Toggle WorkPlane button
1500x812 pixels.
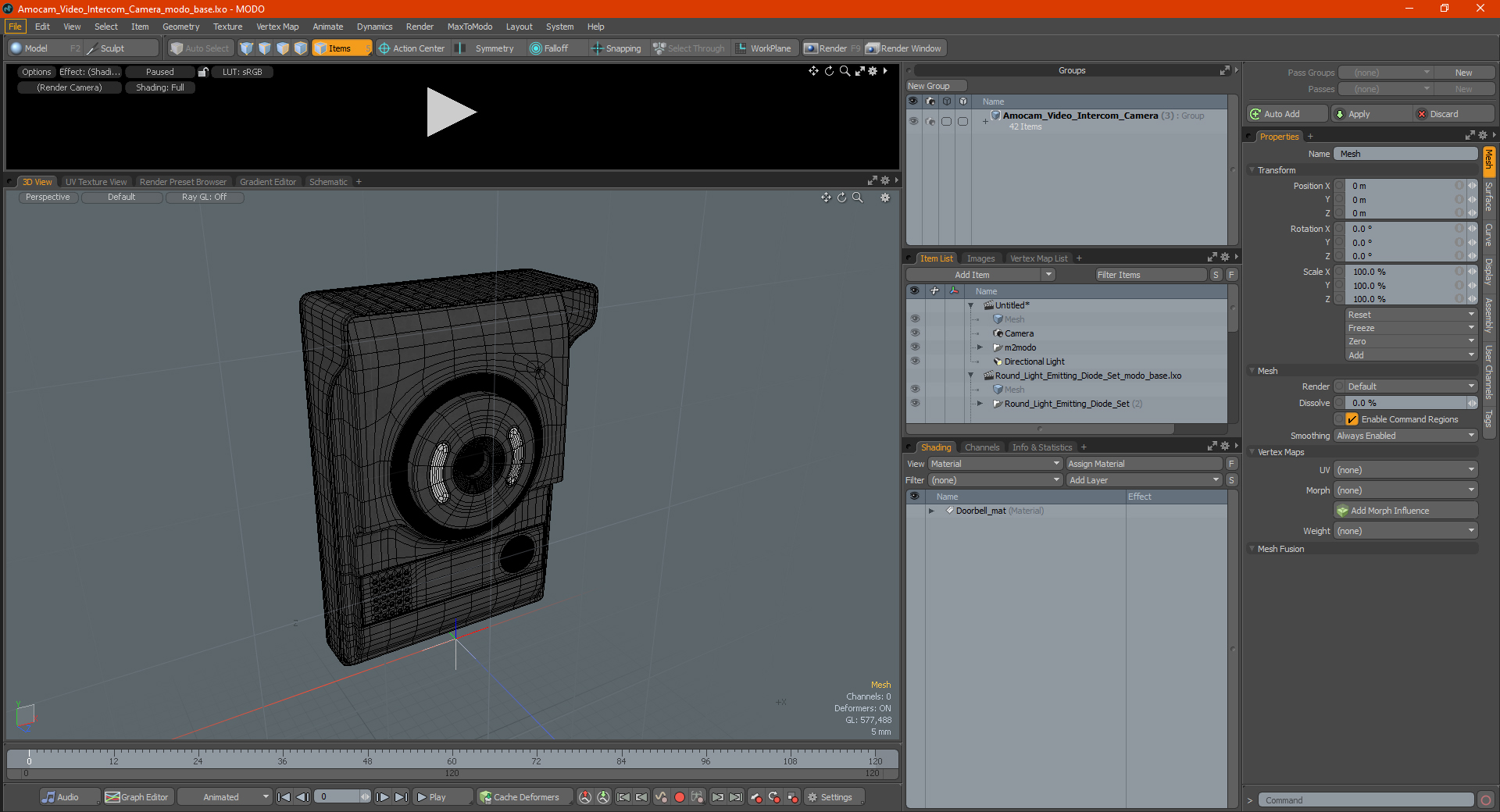tap(765, 48)
